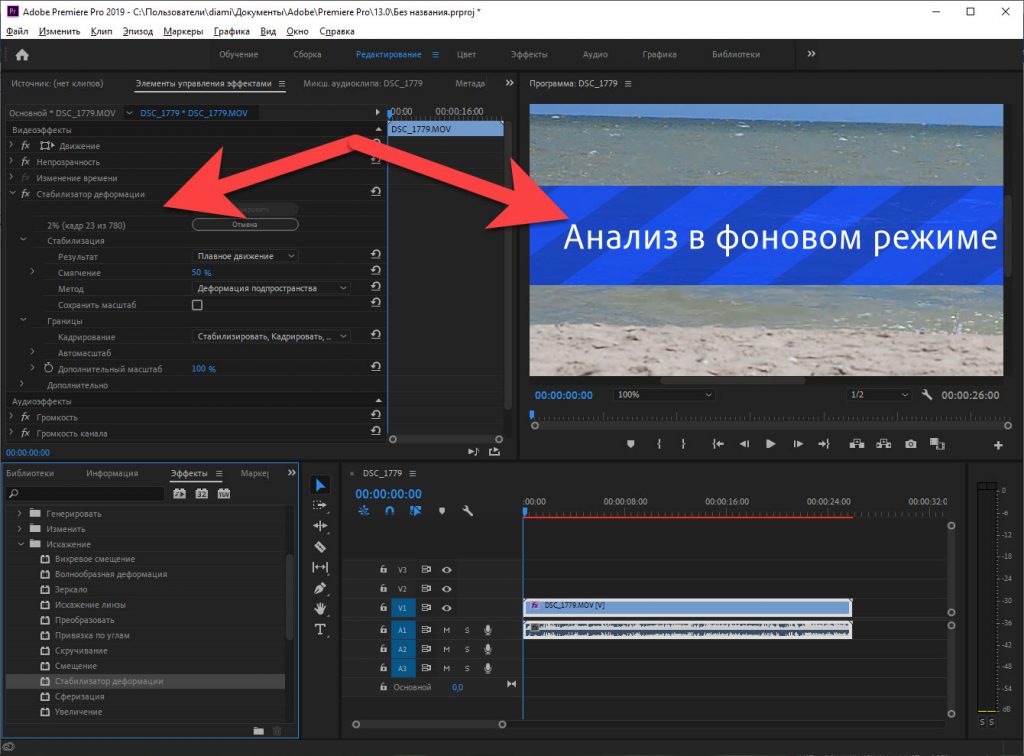Select the Hand tool
This screenshot has height=756, width=1024.
pos(320,608)
